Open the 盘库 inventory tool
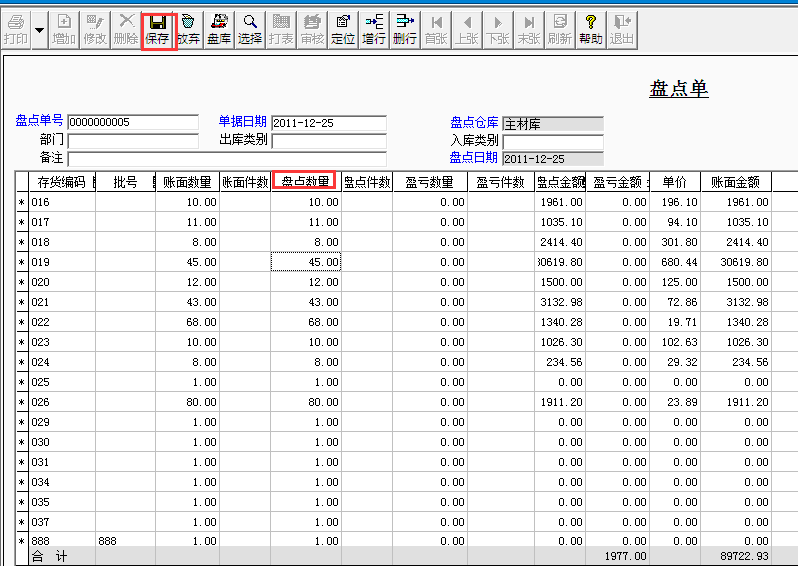 220,30
